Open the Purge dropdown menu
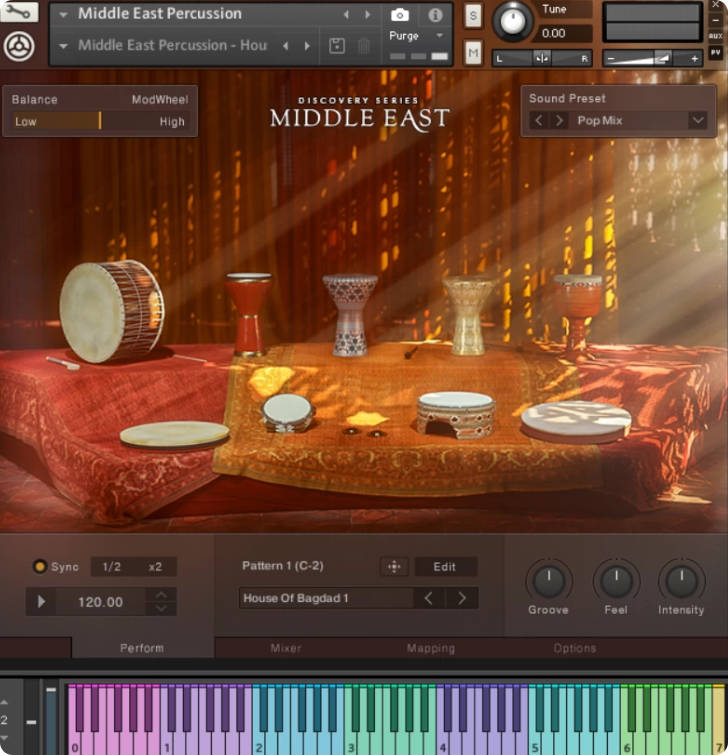This screenshot has height=755, width=728. point(439,36)
